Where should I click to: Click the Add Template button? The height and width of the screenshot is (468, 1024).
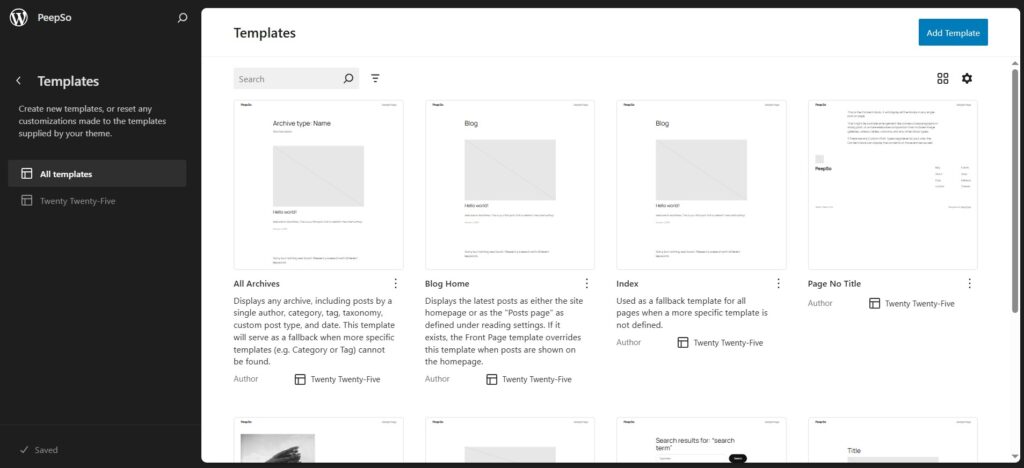click(952, 33)
